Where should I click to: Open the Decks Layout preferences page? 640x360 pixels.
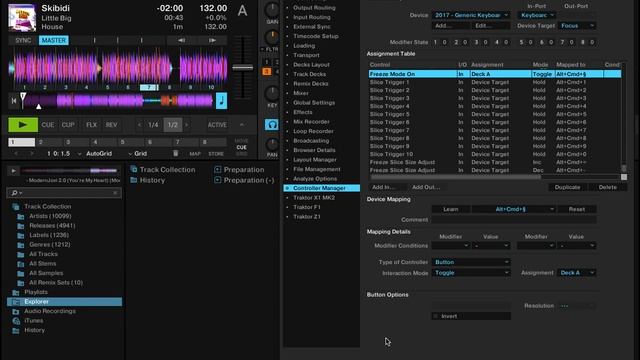coord(311,64)
